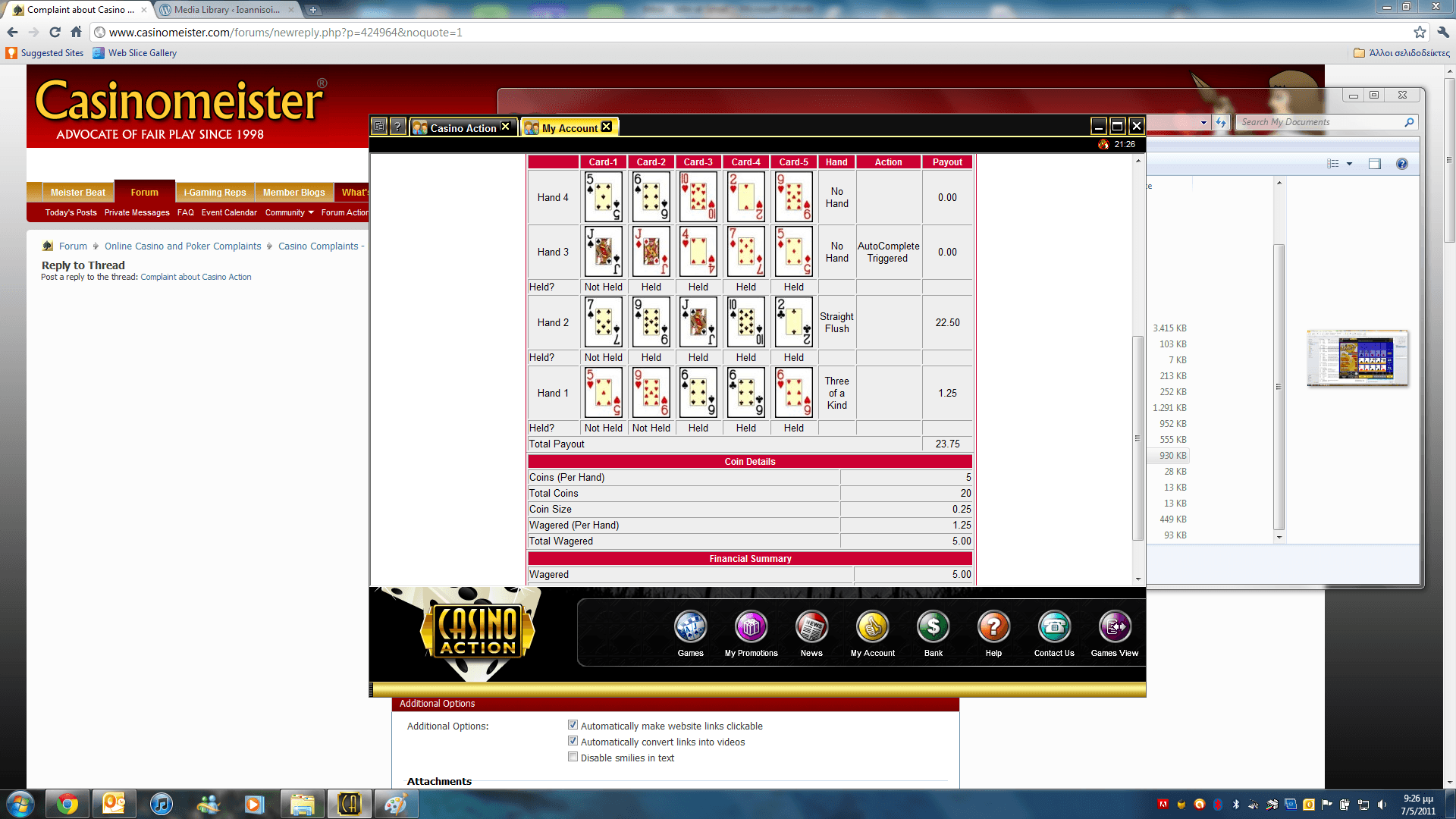Image resolution: width=1456 pixels, height=819 pixels.
Task: Open the Complaint about Casino Action thread link
Action: [x=196, y=277]
